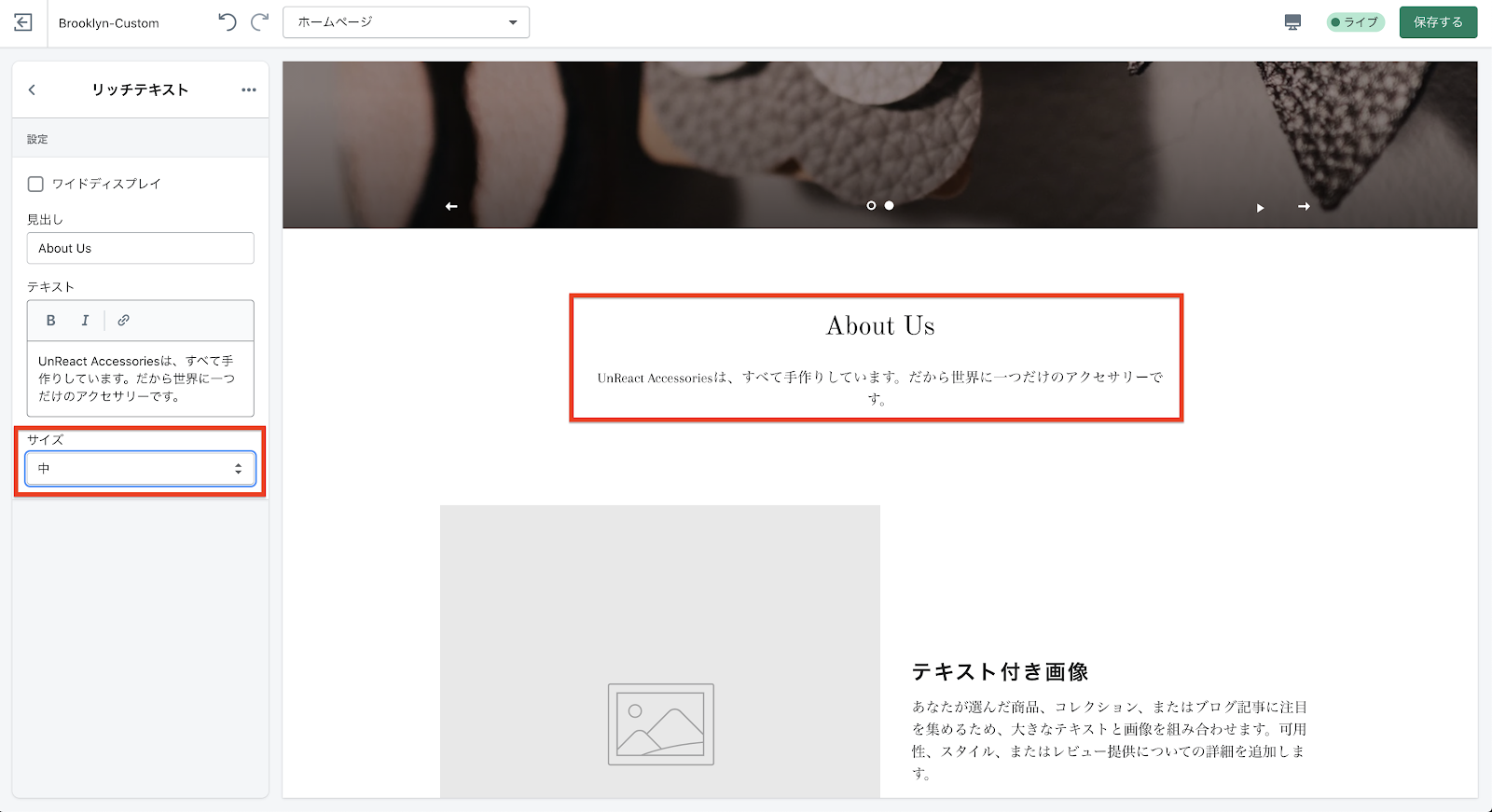This screenshot has height=812, width=1492.
Task: Click the 見出し heading input field
Action: [140, 249]
